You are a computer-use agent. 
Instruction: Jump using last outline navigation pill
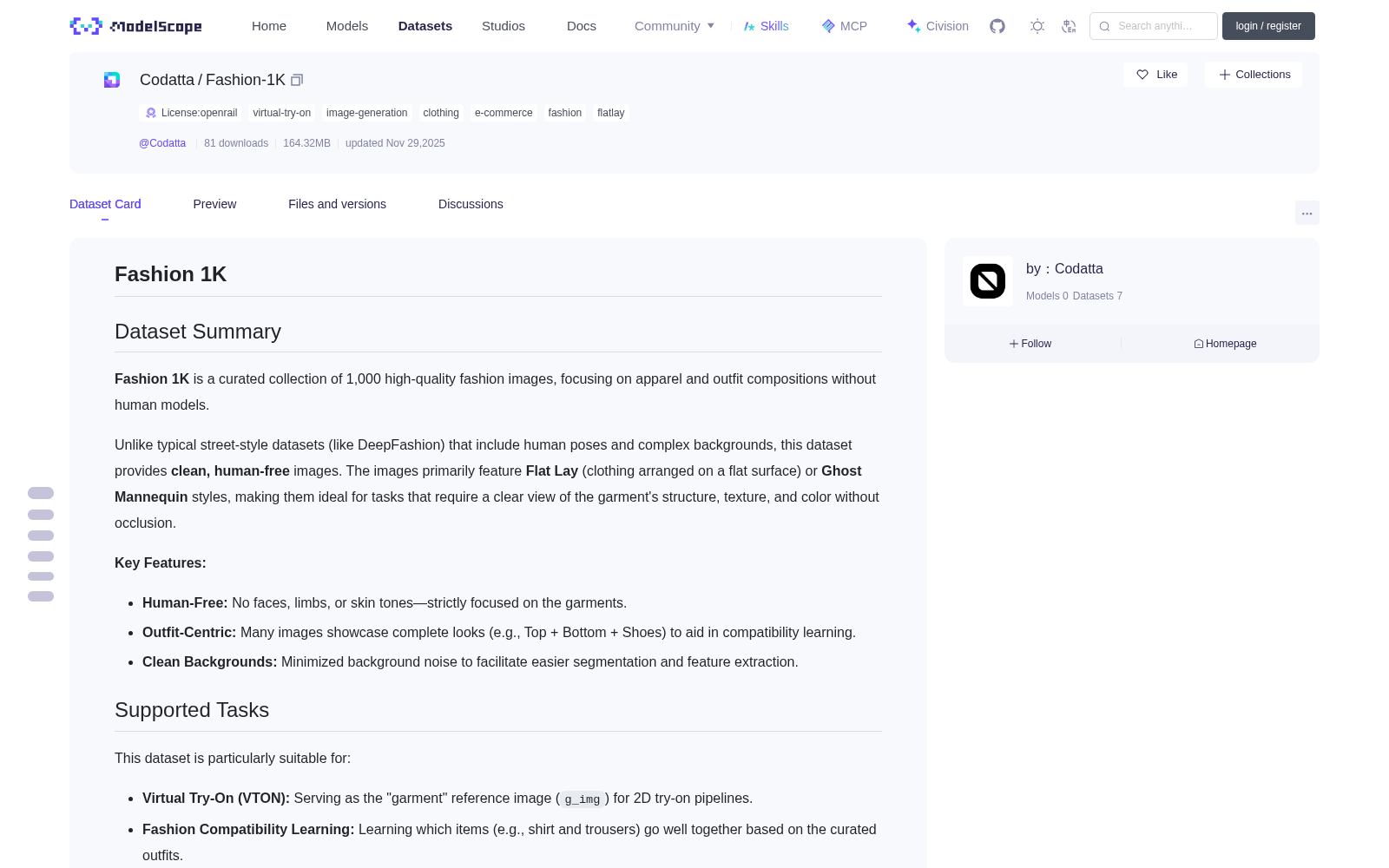click(41, 596)
